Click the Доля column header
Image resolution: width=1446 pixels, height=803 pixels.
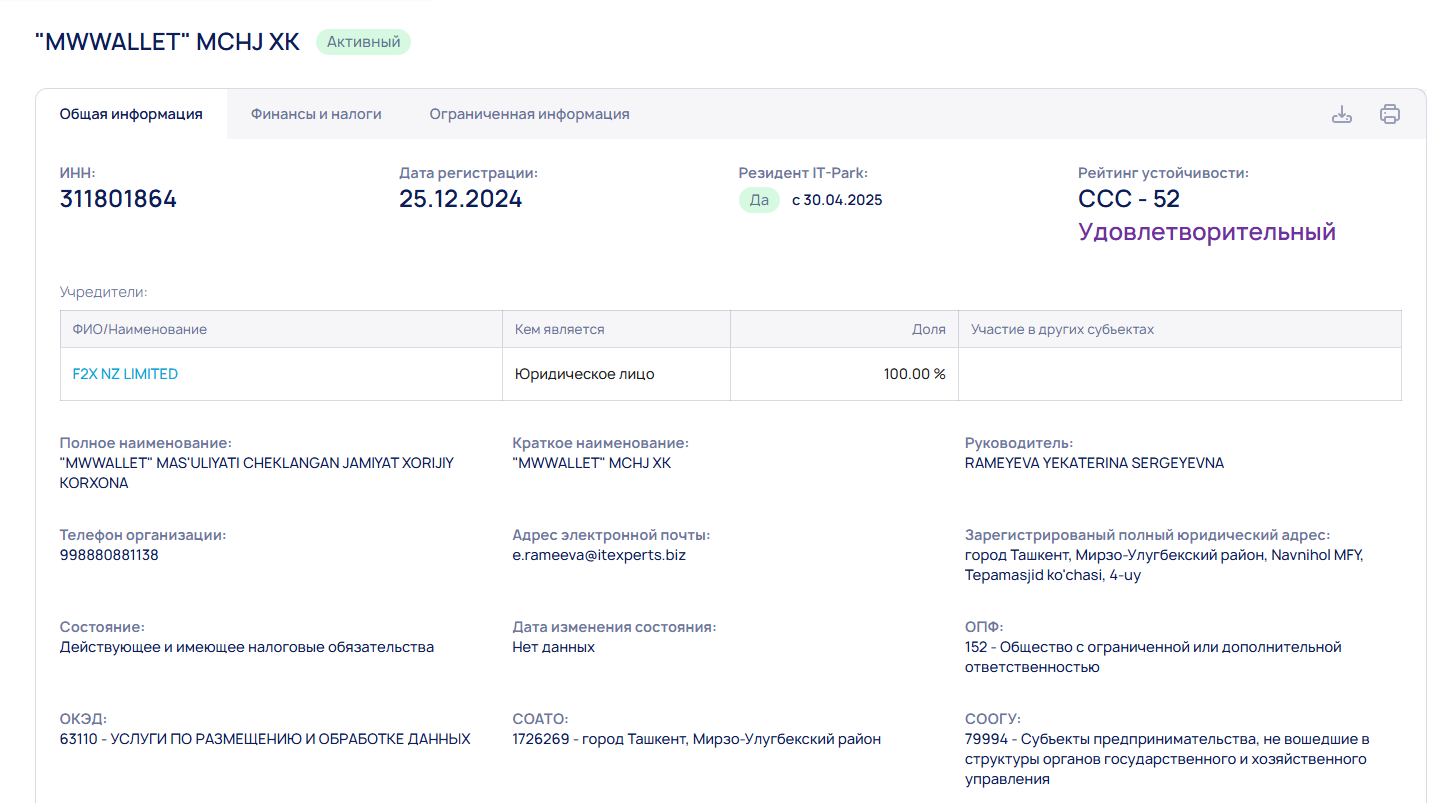pos(844,329)
